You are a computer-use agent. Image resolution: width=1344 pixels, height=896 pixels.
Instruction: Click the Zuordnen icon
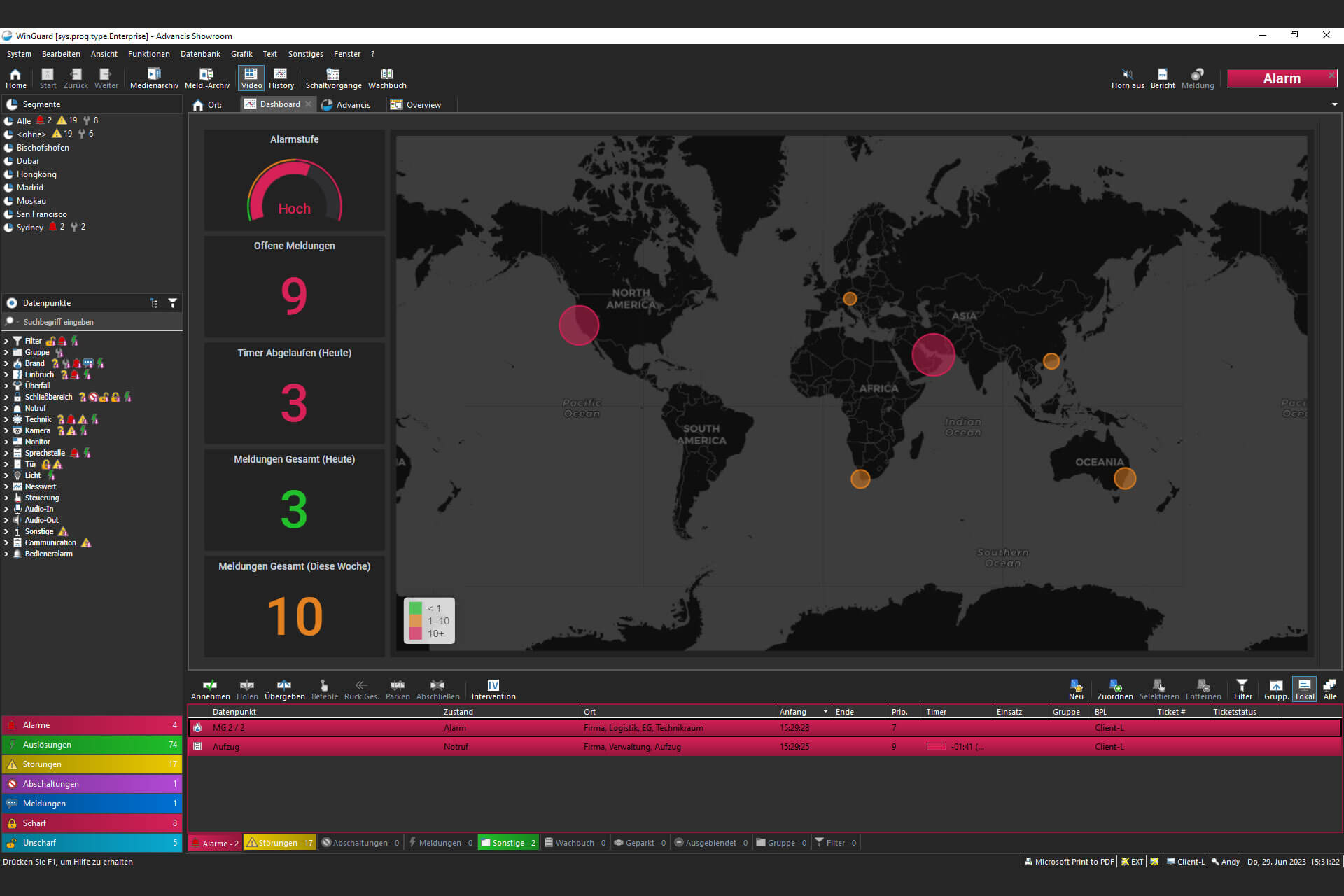click(x=1115, y=689)
